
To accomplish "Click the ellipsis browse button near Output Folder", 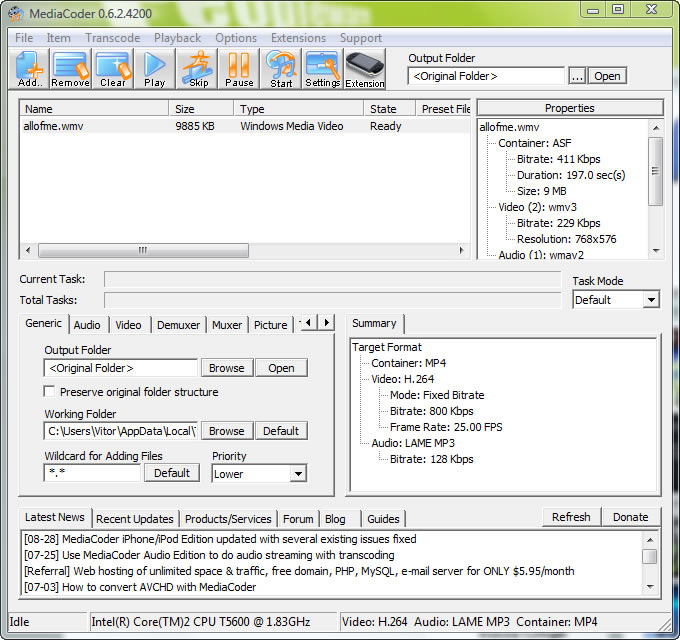I will pyautogui.click(x=577, y=76).
